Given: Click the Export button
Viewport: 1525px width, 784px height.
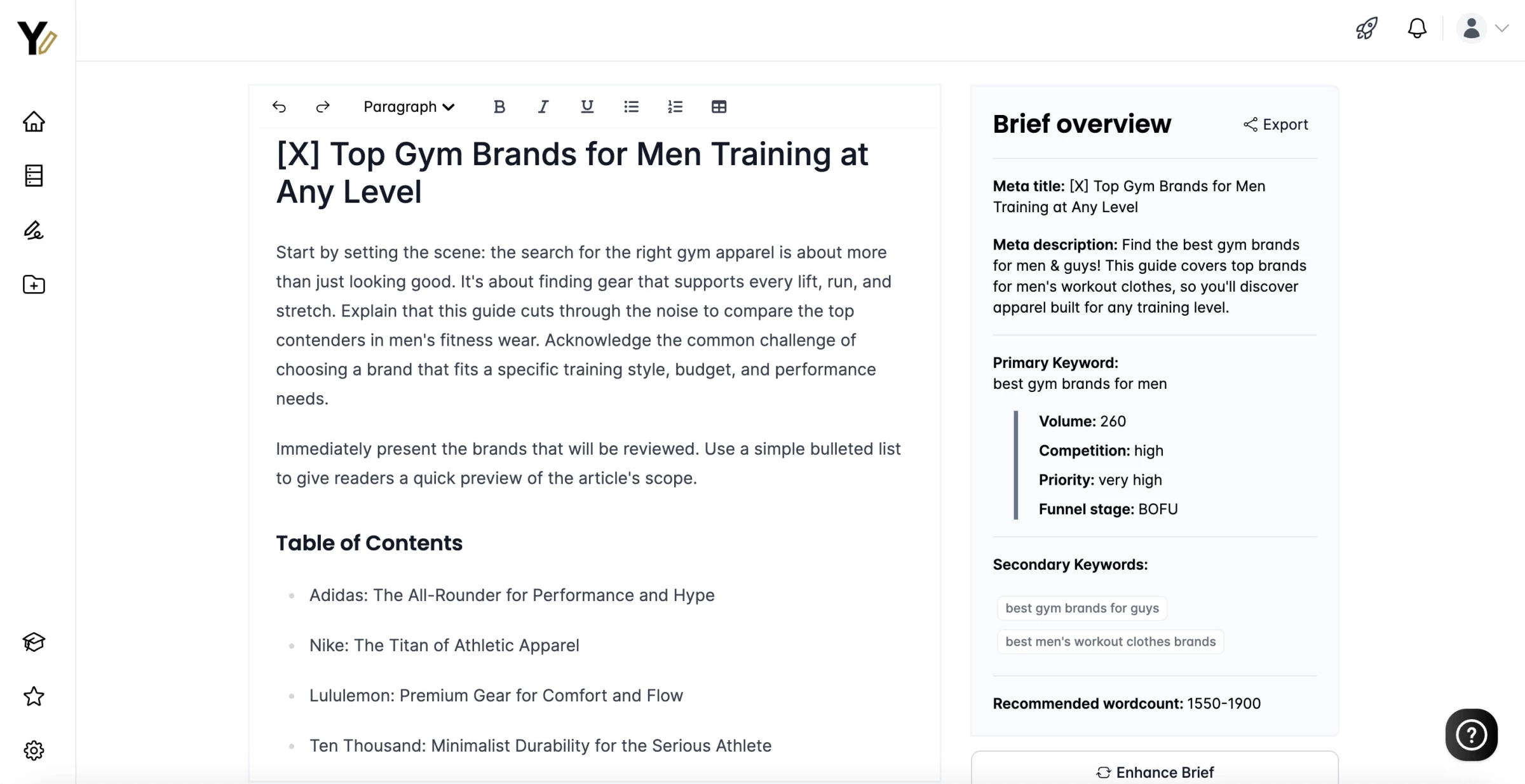Looking at the screenshot, I should pos(1276,125).
